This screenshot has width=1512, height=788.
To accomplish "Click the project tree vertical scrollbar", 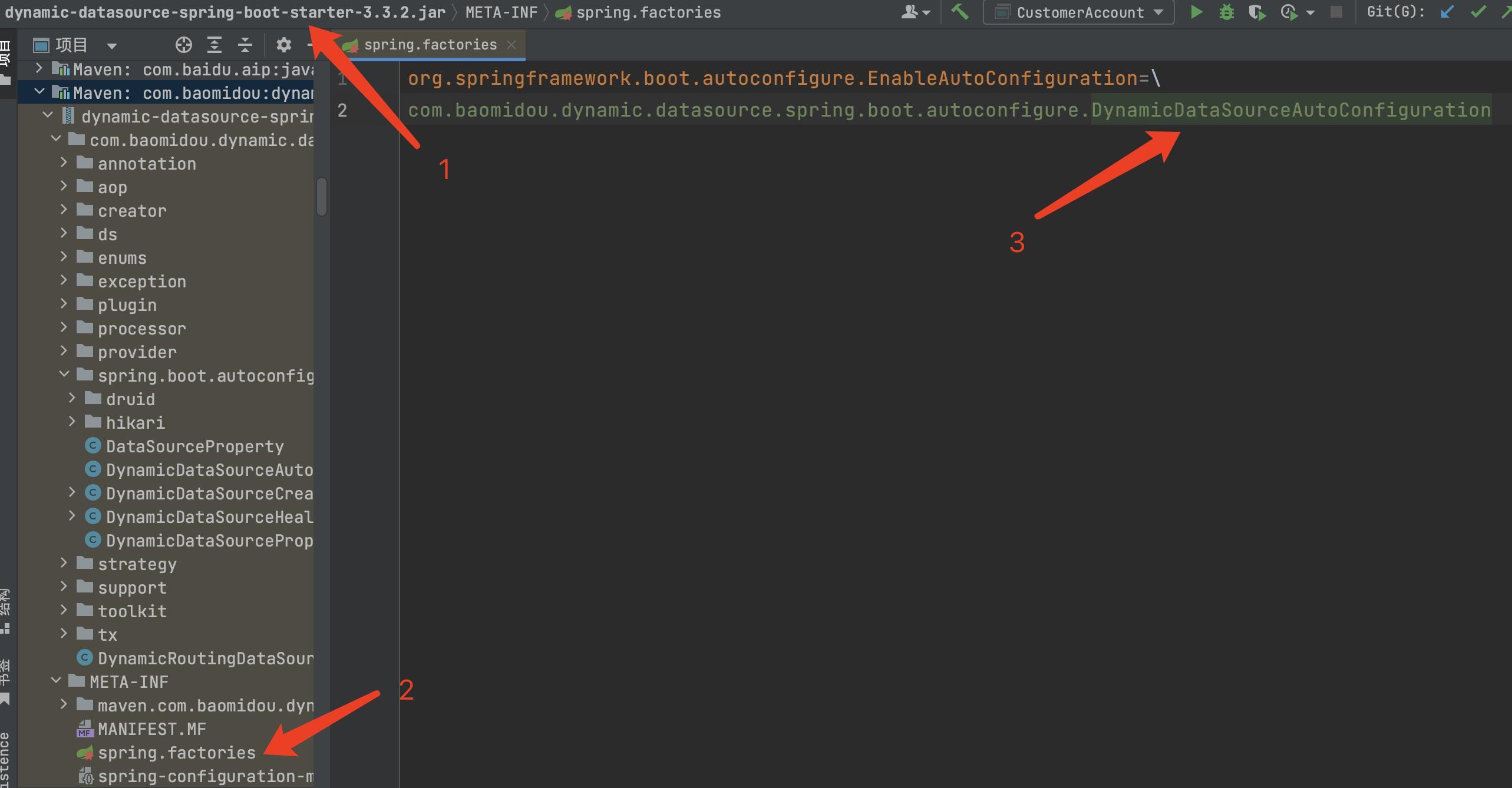I will (322, 197).
